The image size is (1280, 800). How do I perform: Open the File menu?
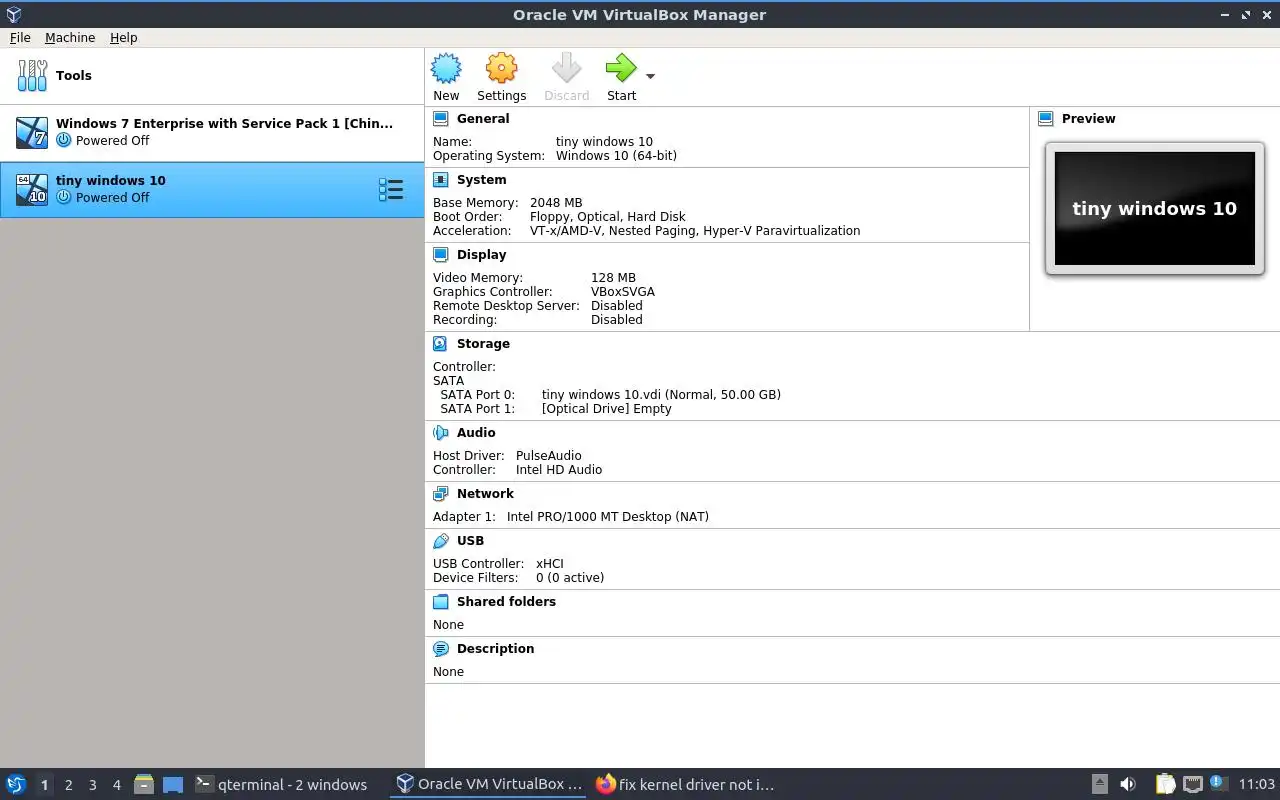(x=20, y=37)
